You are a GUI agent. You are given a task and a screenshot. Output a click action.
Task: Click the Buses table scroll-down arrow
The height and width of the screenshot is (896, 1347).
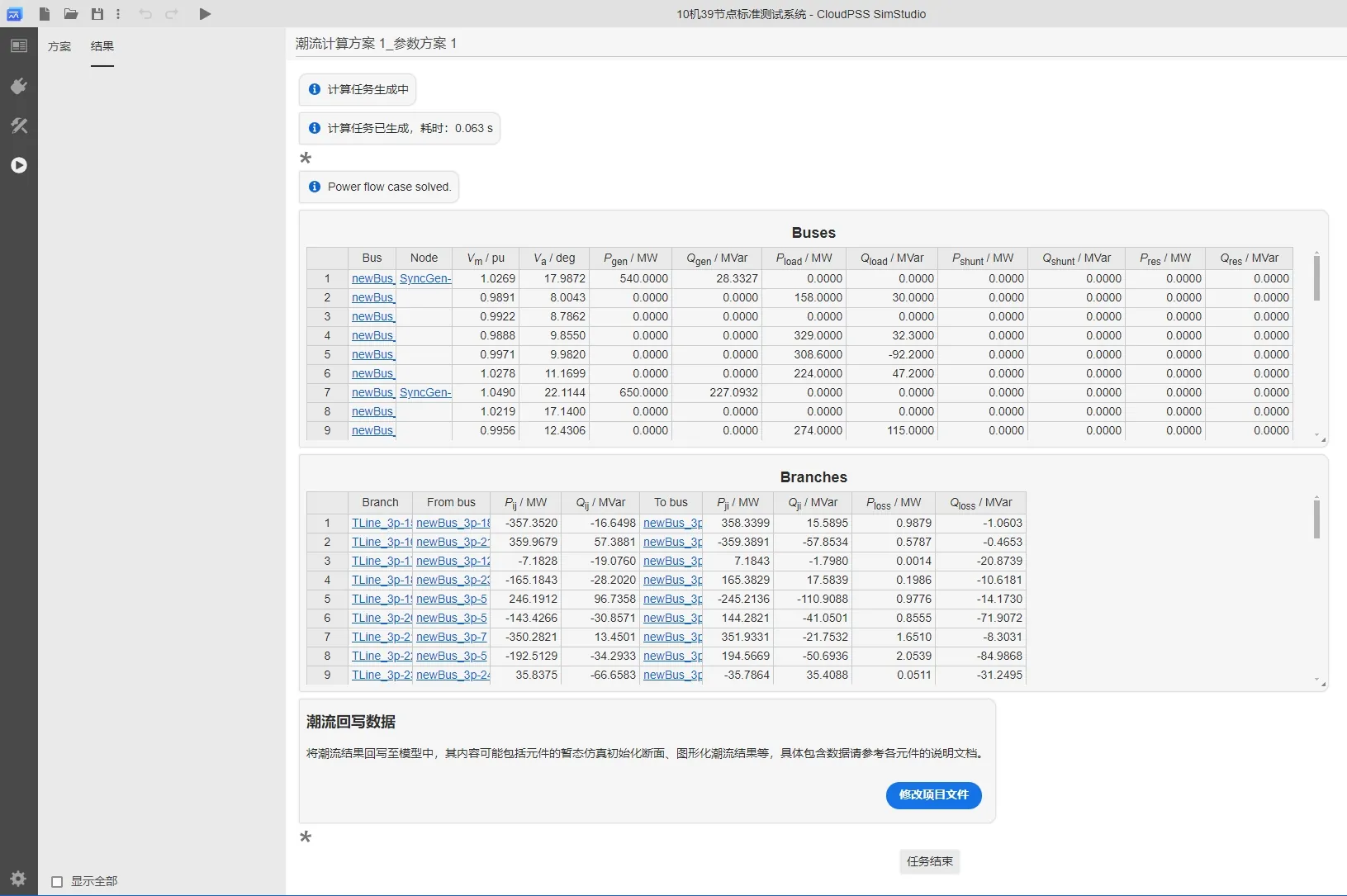pos(1316,434)
